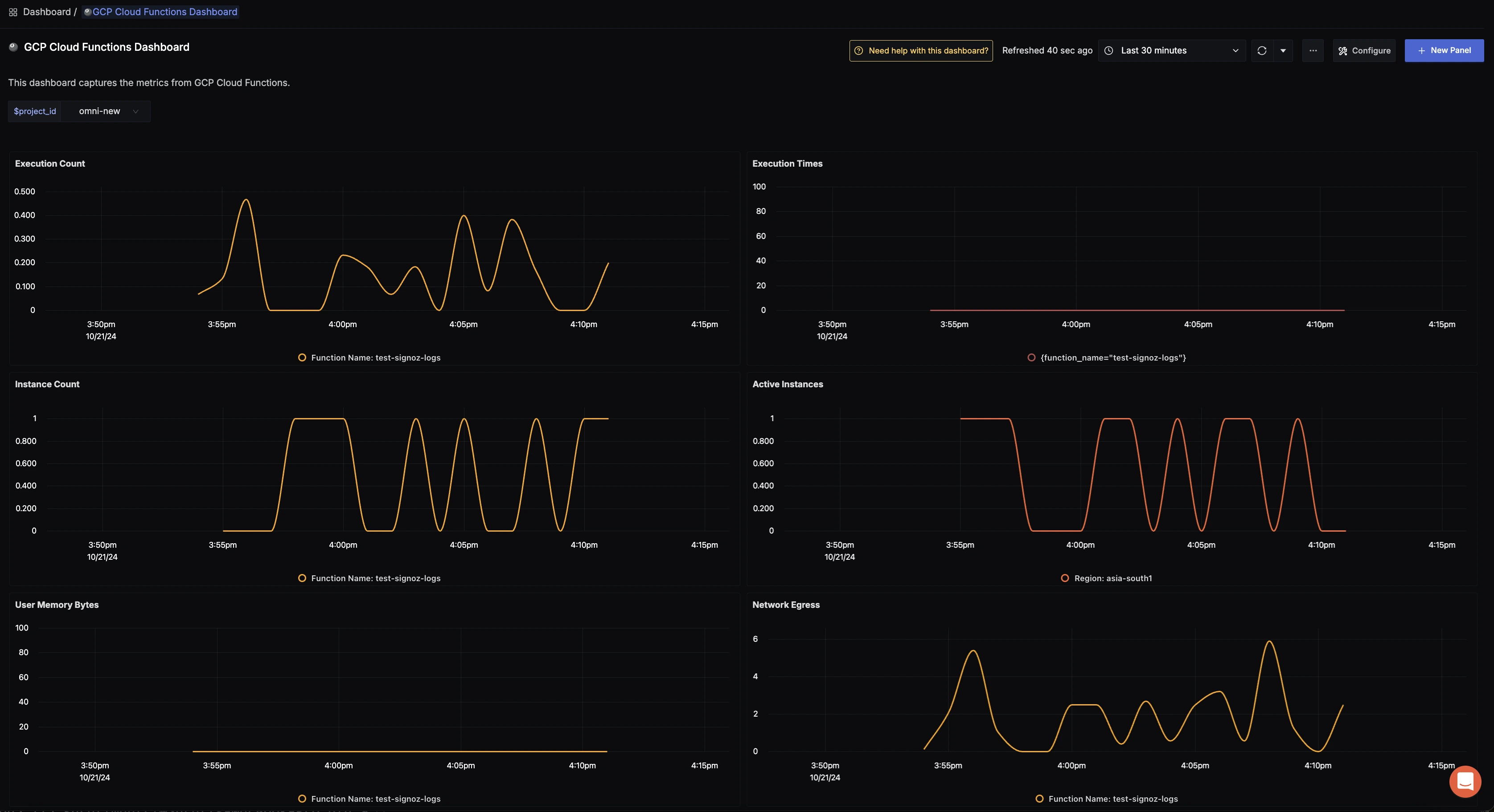Click the New Panel button
The width and height of the screenshot is (1494, 812).
pos(1444,50)
